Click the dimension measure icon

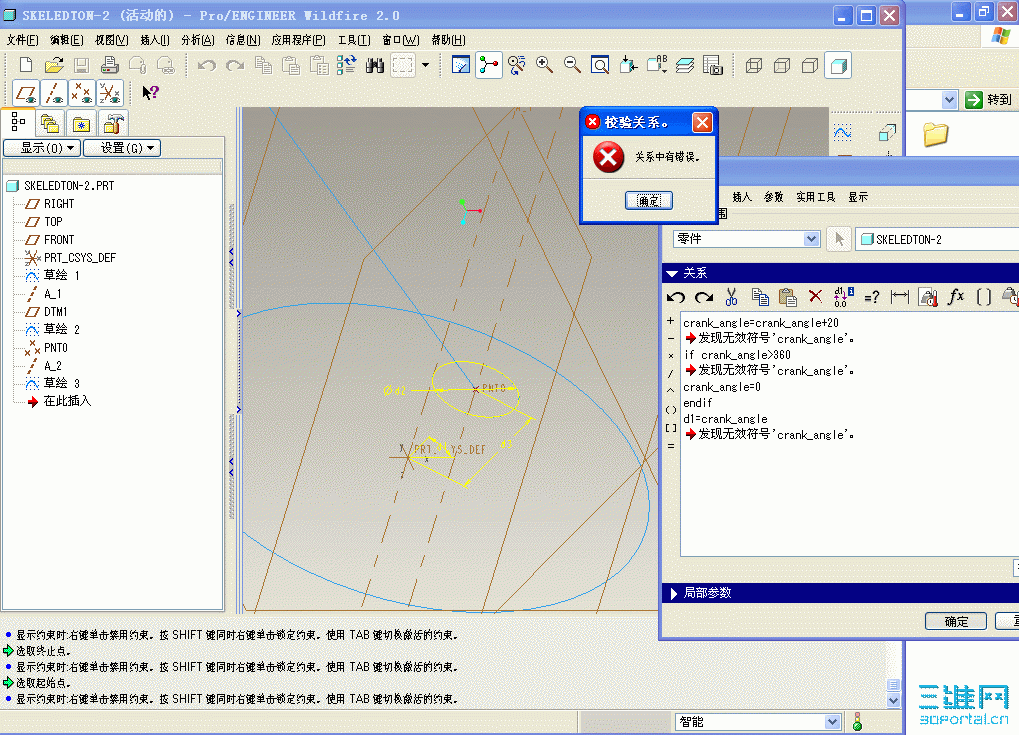(x=899, y=297)
